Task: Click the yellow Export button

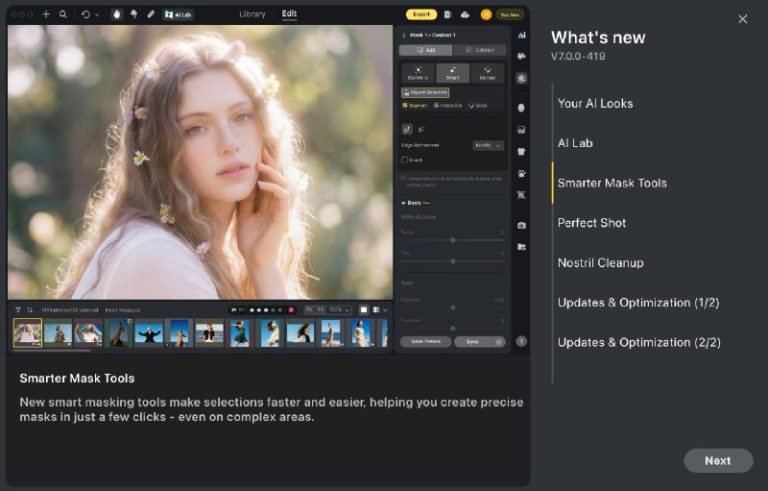Action: 421,14
